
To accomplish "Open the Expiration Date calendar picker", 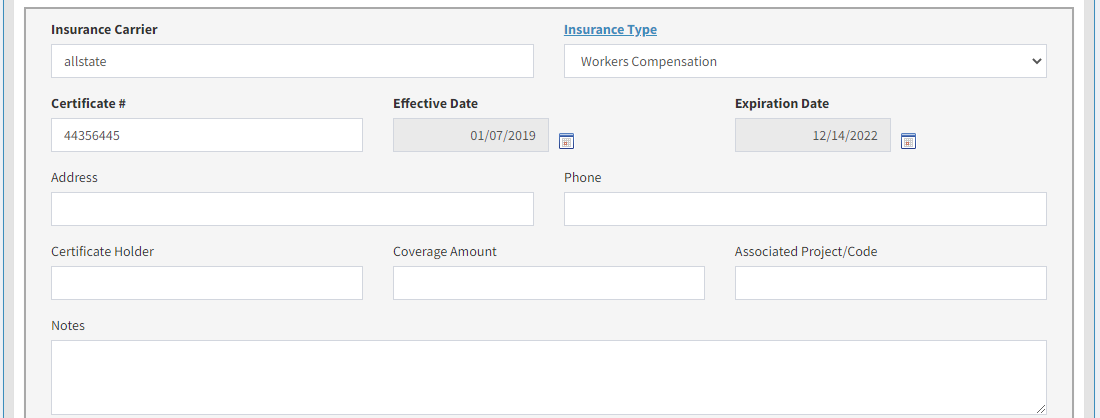I will [x=908, y=141].
